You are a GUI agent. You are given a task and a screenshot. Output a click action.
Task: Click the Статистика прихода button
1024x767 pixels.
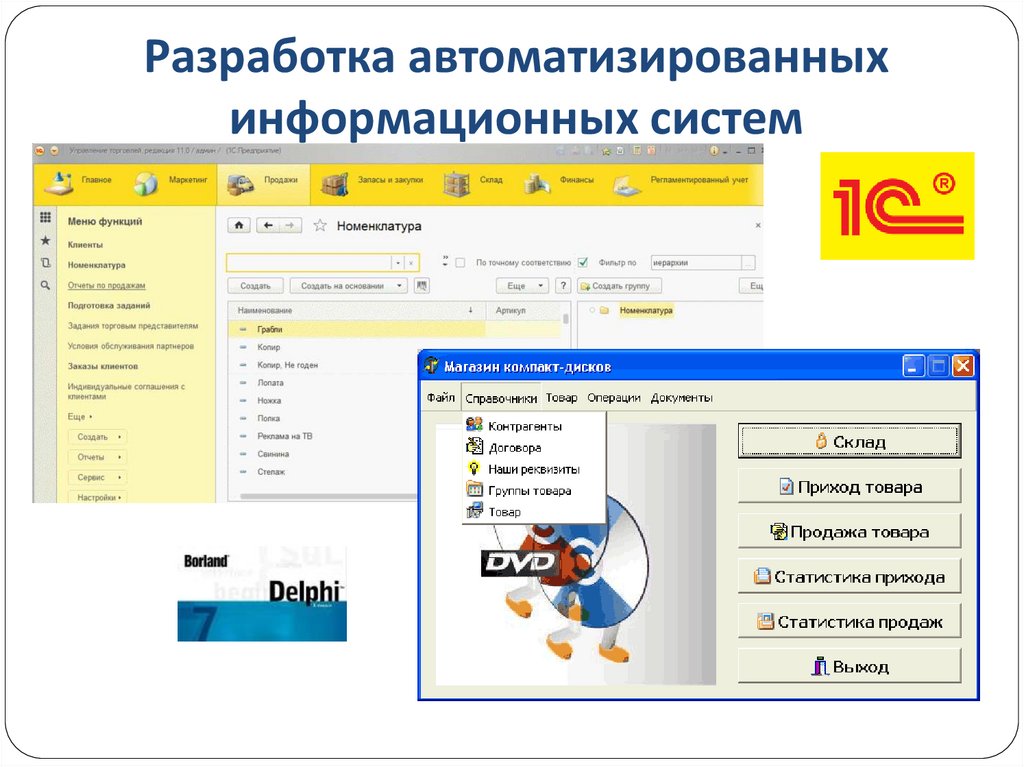point(850,577)
